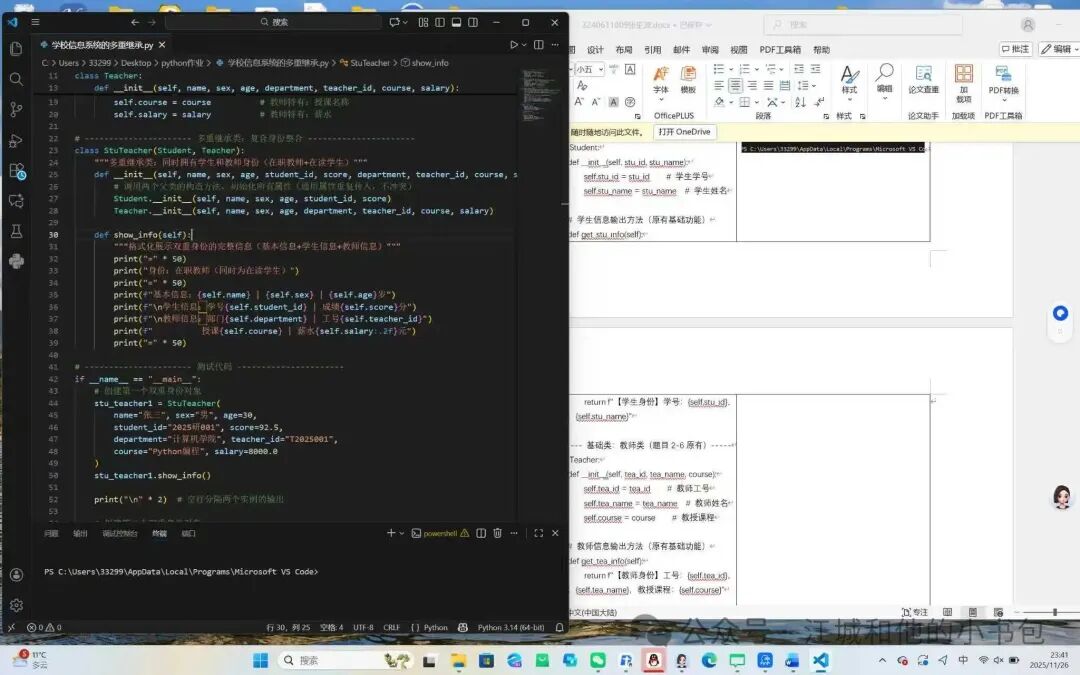Expand the 编辑 mode dropdown in Word
The image size is (1080, 675).
1059,49
